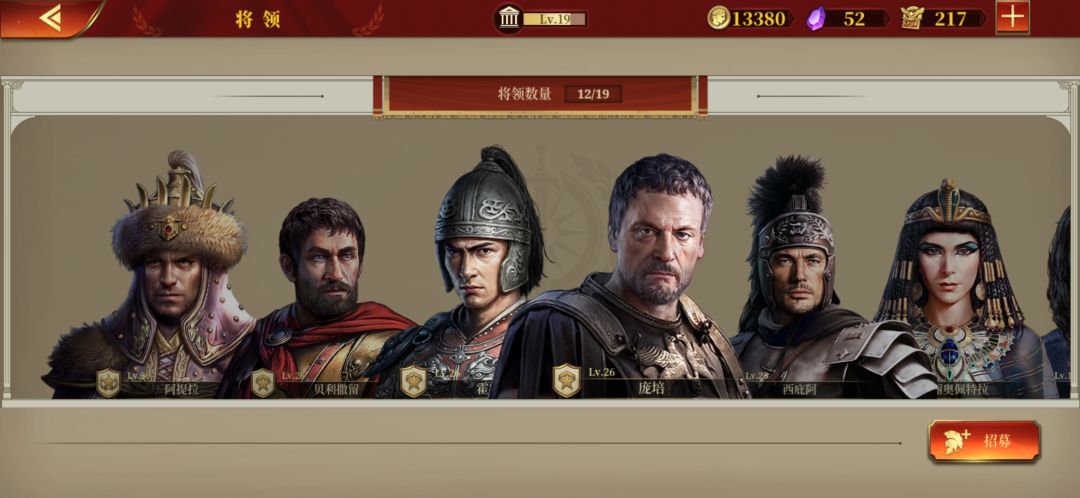This screenshot has height=498, width=1080.
Task: Select general 贝利撒留 with red cape
Action: point(324,300)
